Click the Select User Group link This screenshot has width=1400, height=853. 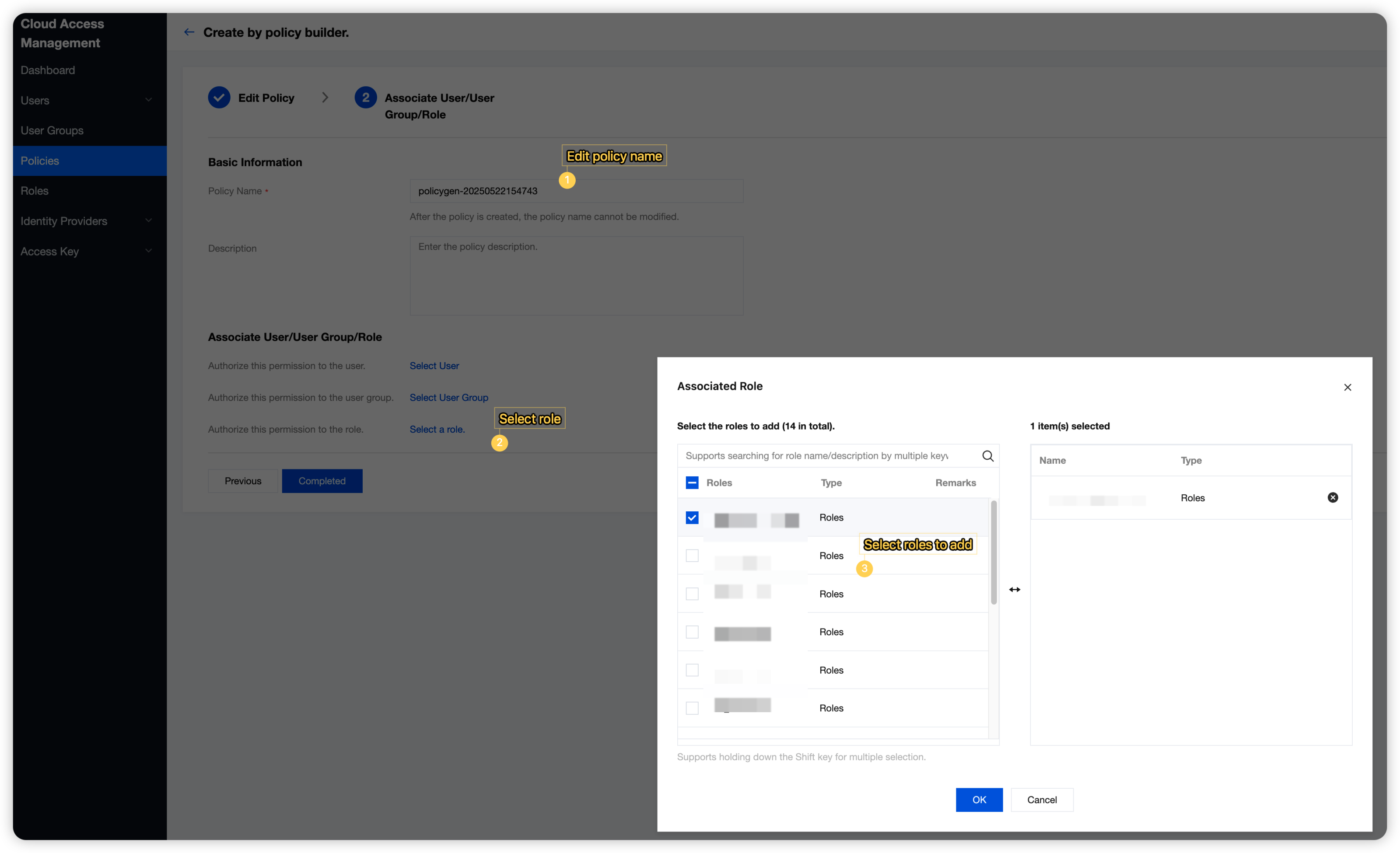(x=448, y=398)
